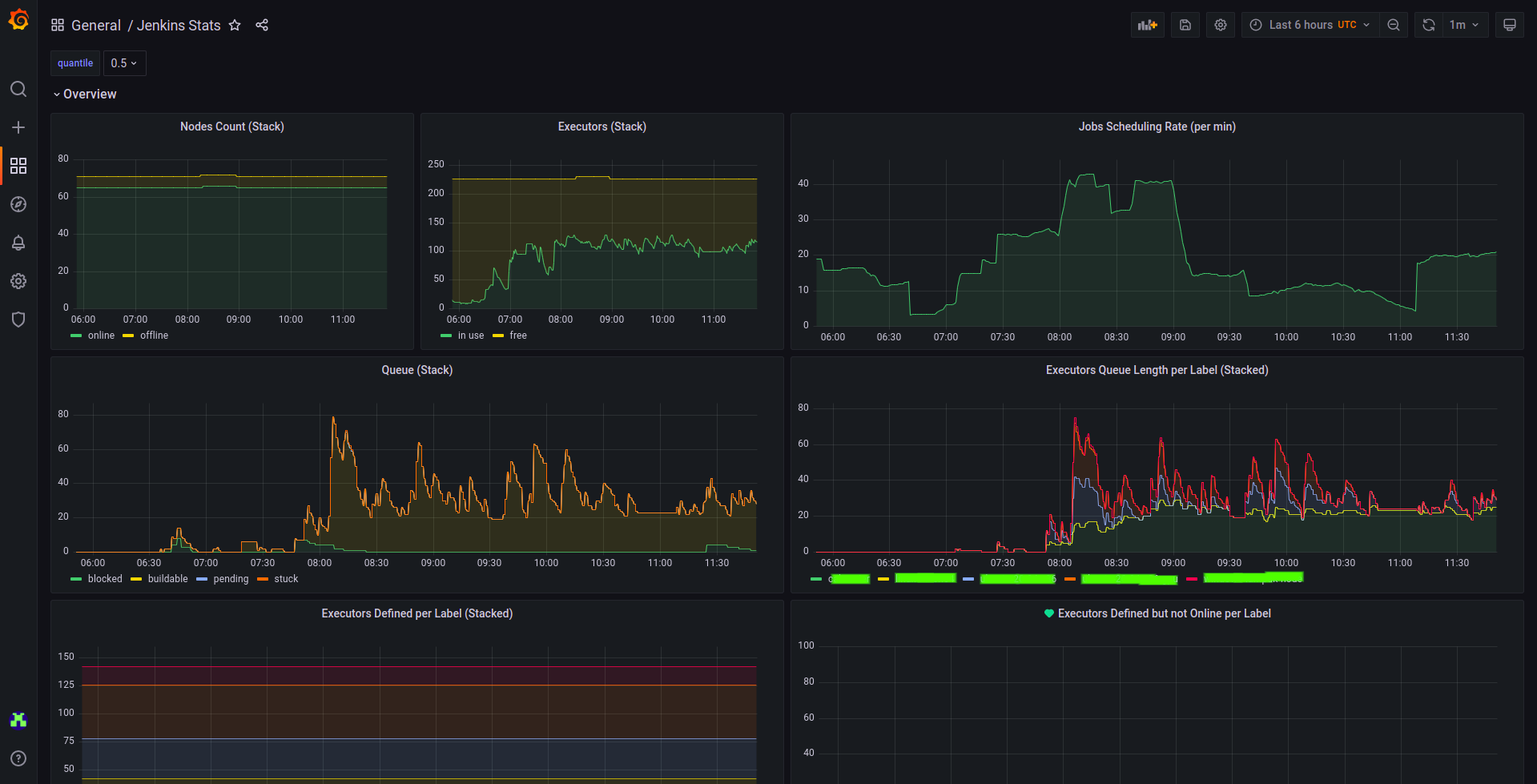The height and width of the screenshot is (784, 1537).
Task: Click the refresh dashboard button
Action: coord(1428,25)
